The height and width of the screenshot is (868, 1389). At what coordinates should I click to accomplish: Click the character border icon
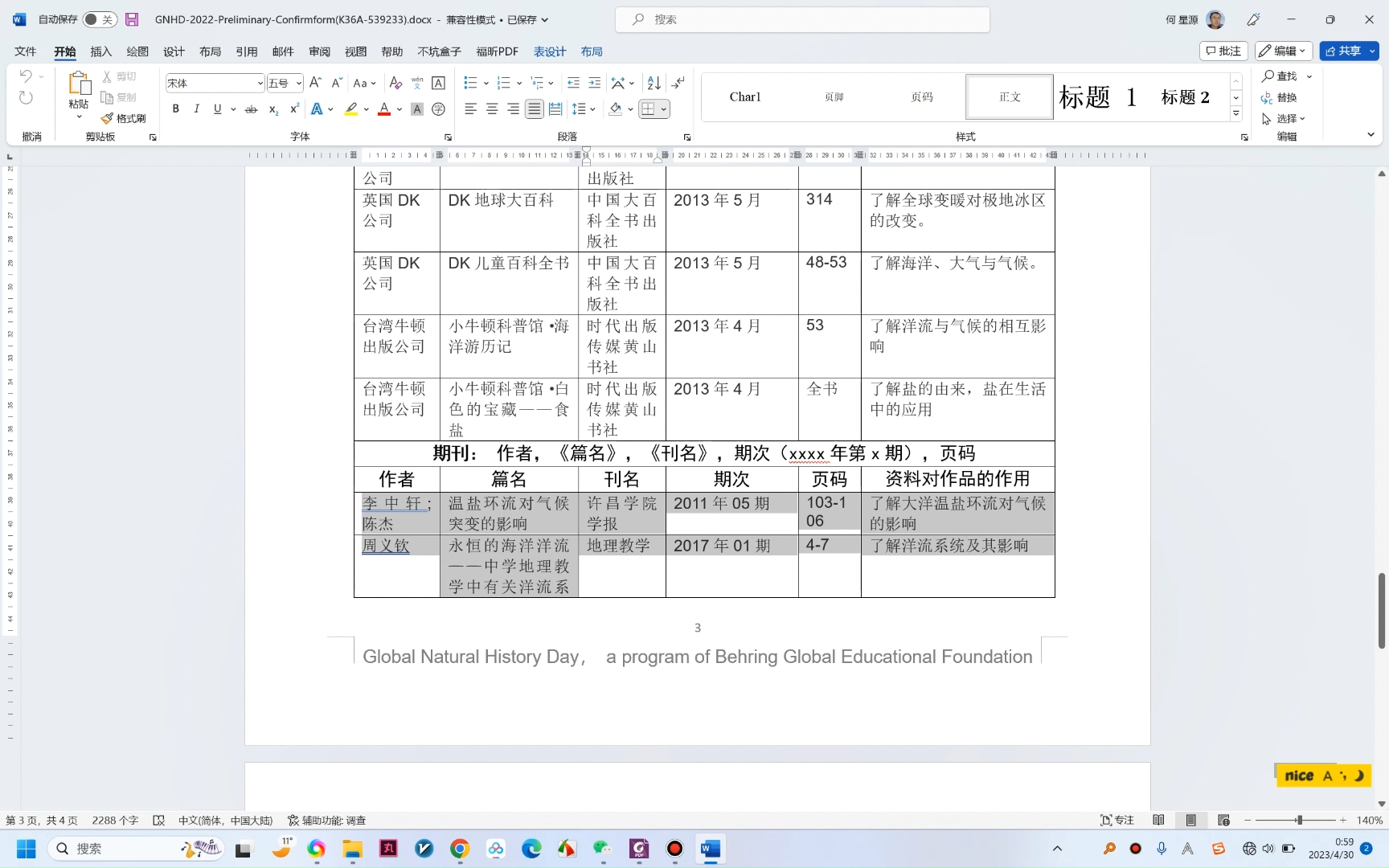(438, 83)
